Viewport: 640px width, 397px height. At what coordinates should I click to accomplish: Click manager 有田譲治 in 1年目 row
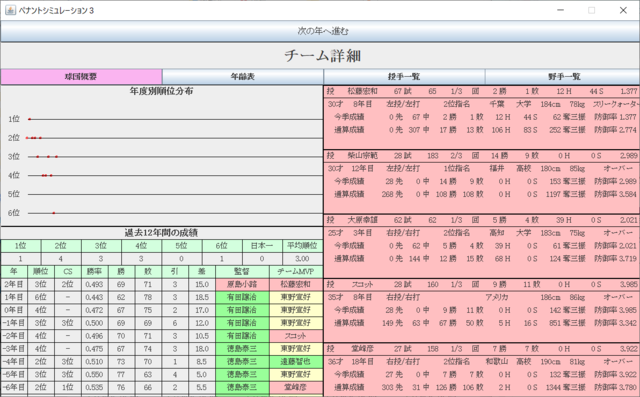pyautogui.click(x=242, y=297)
